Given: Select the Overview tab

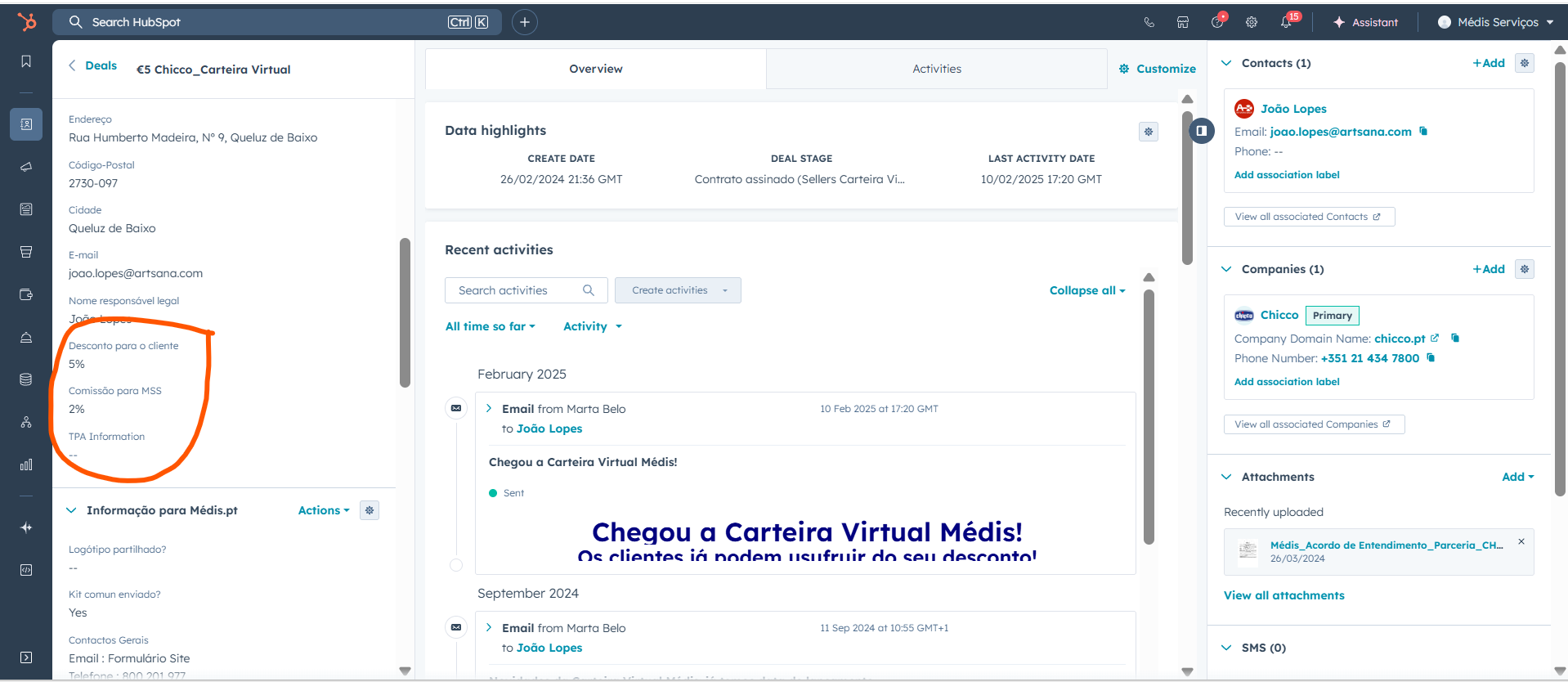Looking at the screenshot, I should 595,69.
